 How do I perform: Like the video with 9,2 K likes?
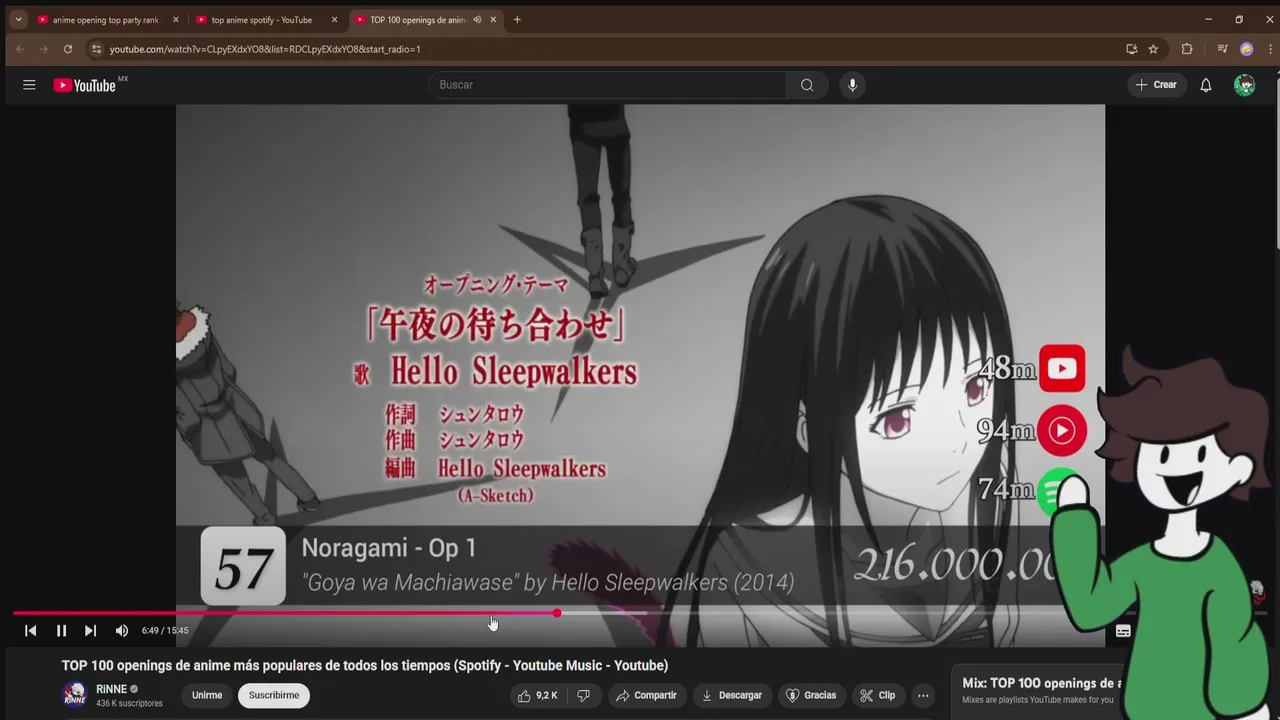point(537,695)
